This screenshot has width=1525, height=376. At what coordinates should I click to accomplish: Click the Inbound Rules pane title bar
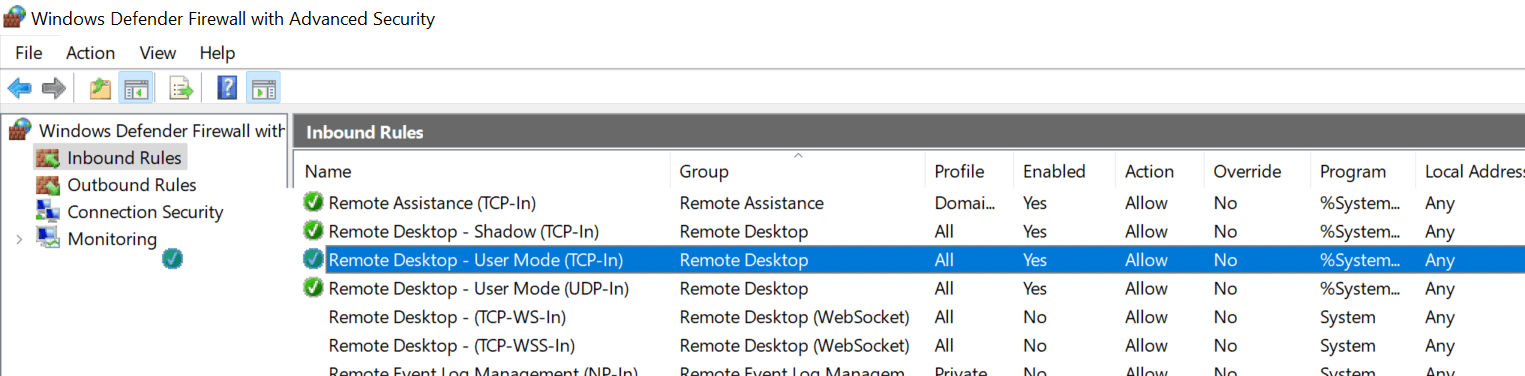pos(910,132)
